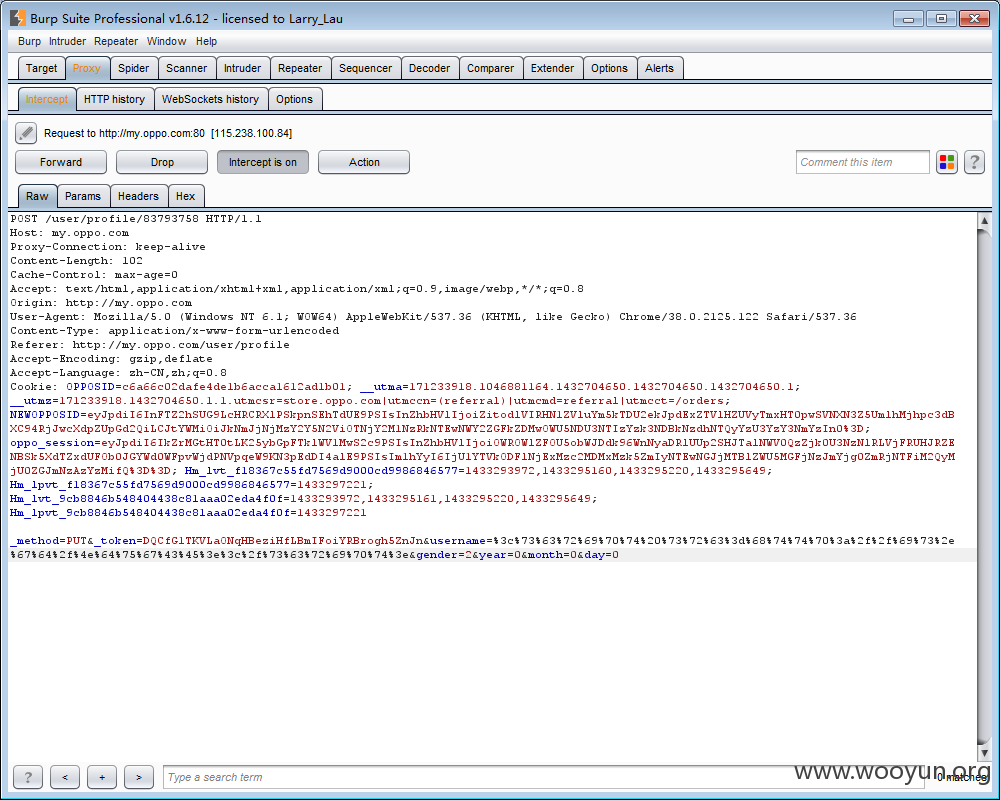Open the Burp menu
Image resolution: width=1000 pixels, height=800 pixels.
tap(29, 41)
